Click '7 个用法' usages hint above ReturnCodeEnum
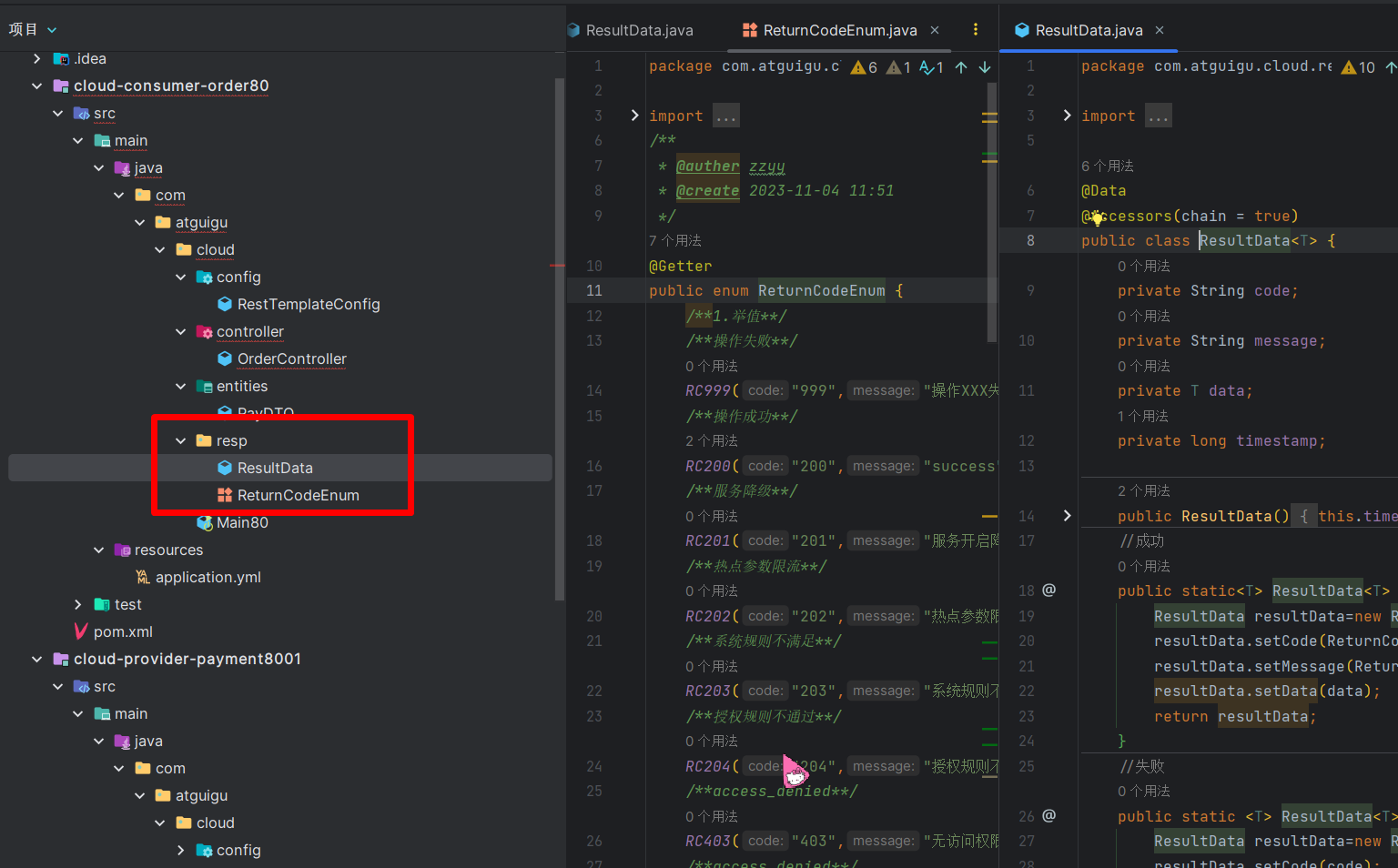The width and height of the screenshot is (1398, 868). pos(675,240)
